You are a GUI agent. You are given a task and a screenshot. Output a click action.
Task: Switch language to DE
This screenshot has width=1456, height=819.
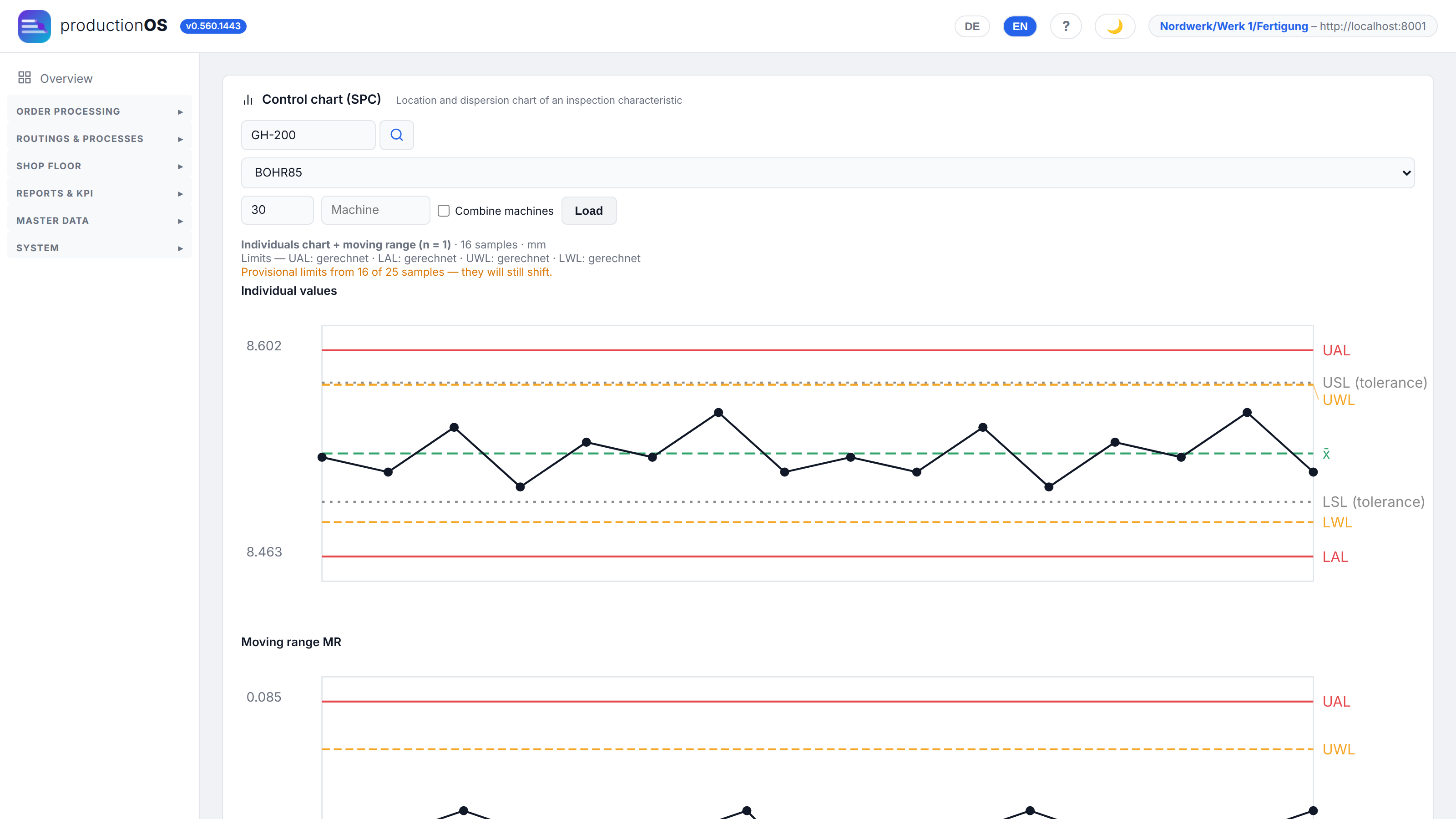click(x=971, y=26)
